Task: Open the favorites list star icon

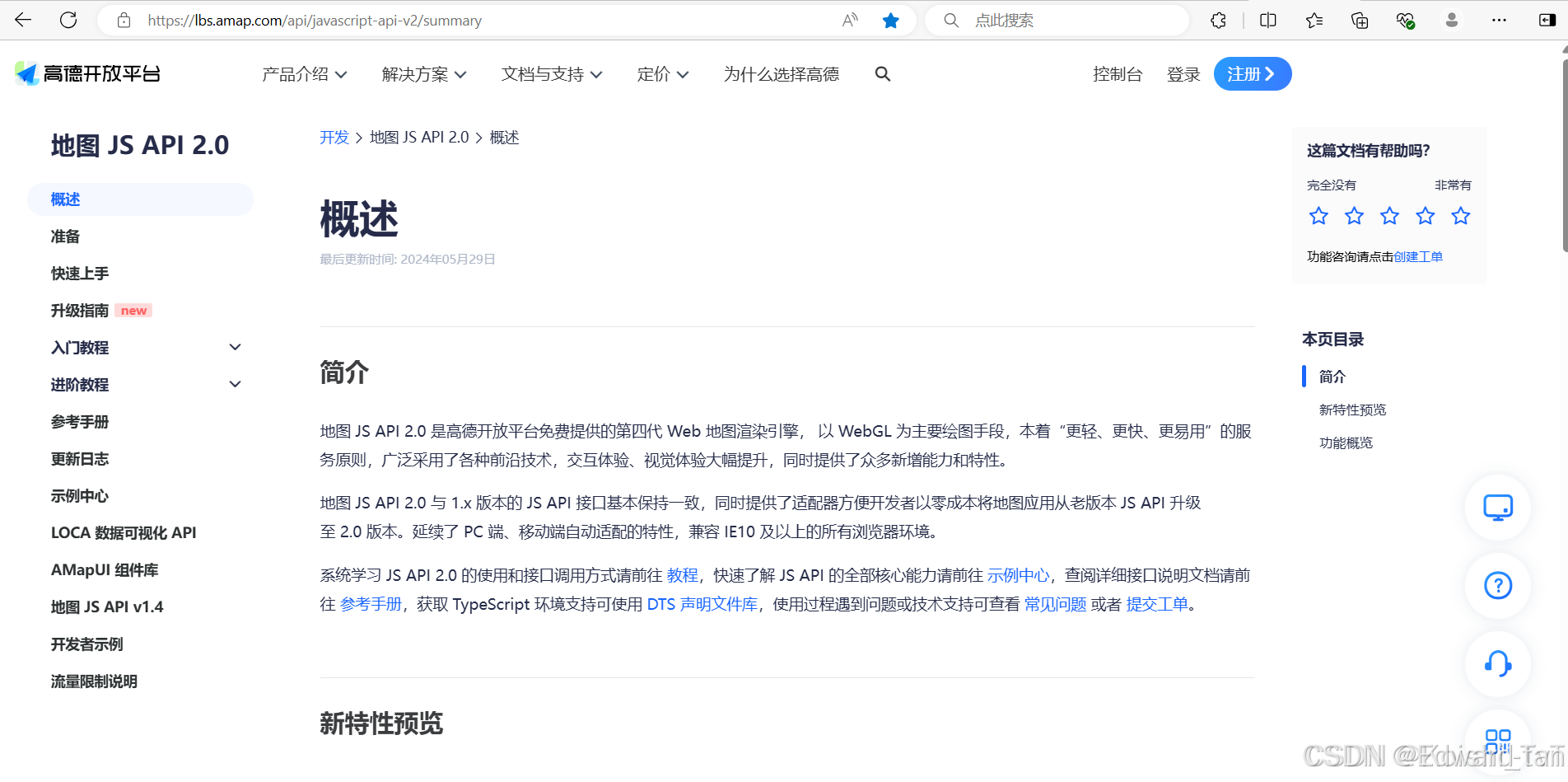Action: coord(1314,21)
